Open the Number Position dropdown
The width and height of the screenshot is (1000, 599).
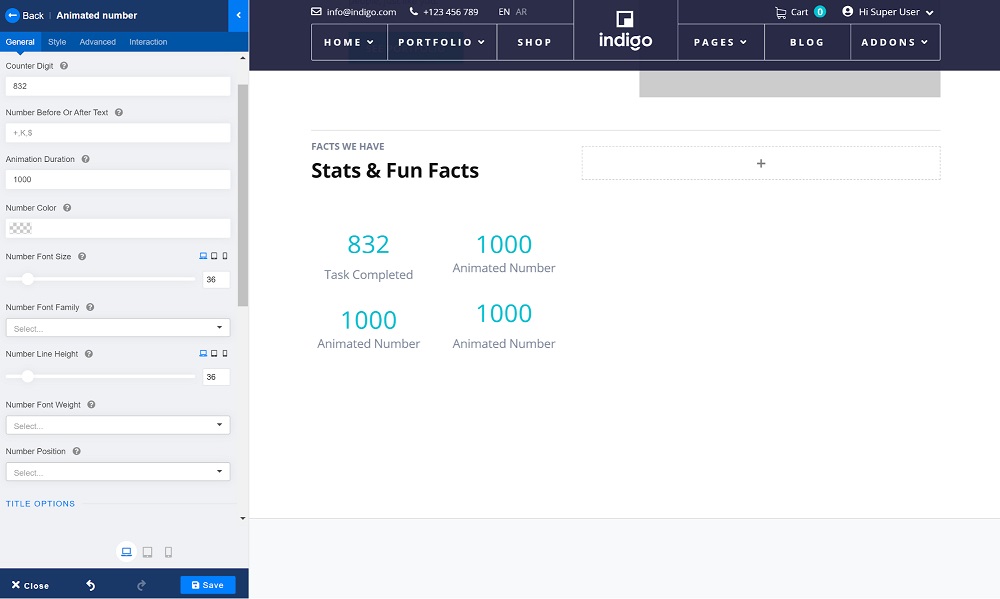click(x=118, y=472)
